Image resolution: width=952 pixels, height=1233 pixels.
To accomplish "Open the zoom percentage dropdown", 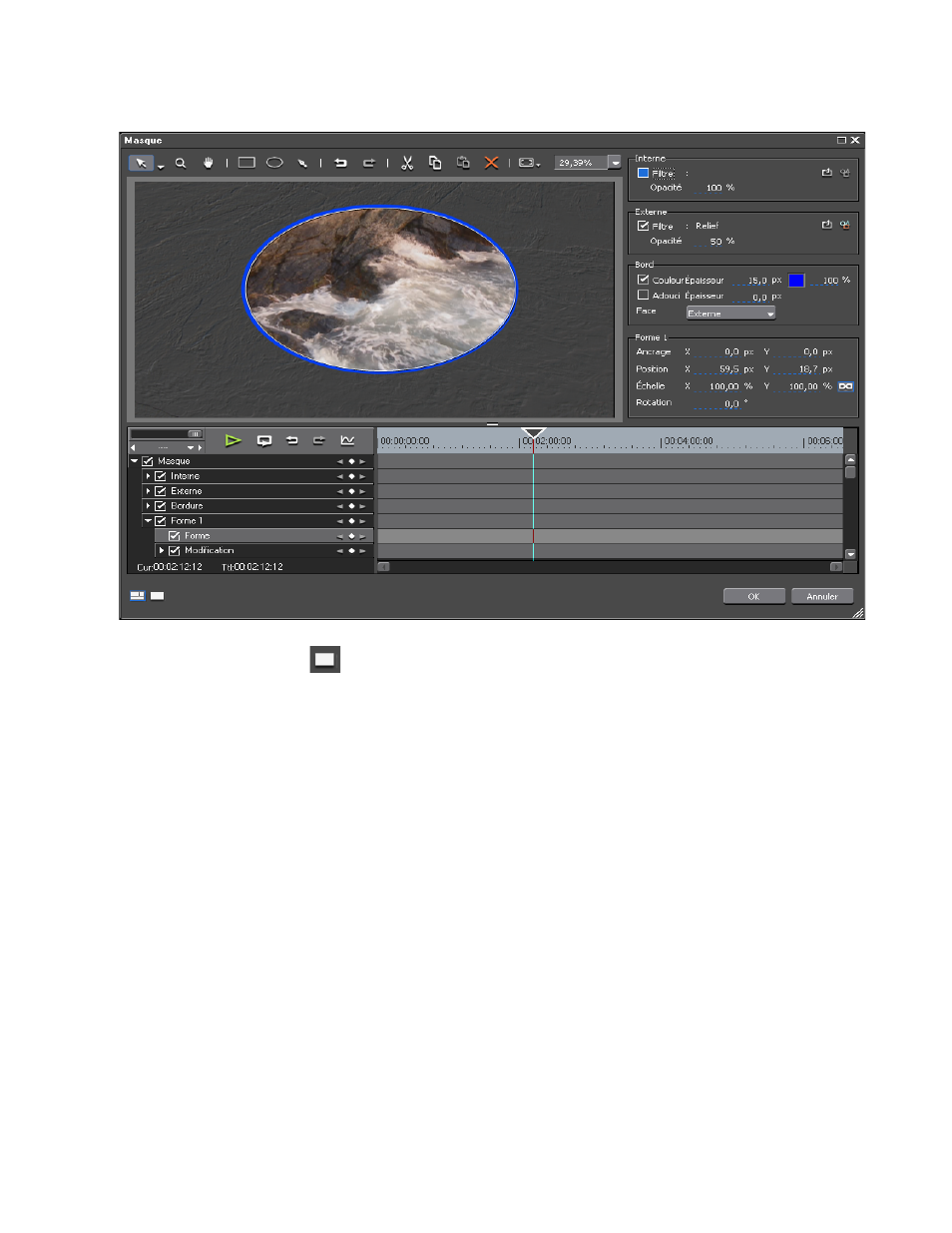I will [616, 163].
